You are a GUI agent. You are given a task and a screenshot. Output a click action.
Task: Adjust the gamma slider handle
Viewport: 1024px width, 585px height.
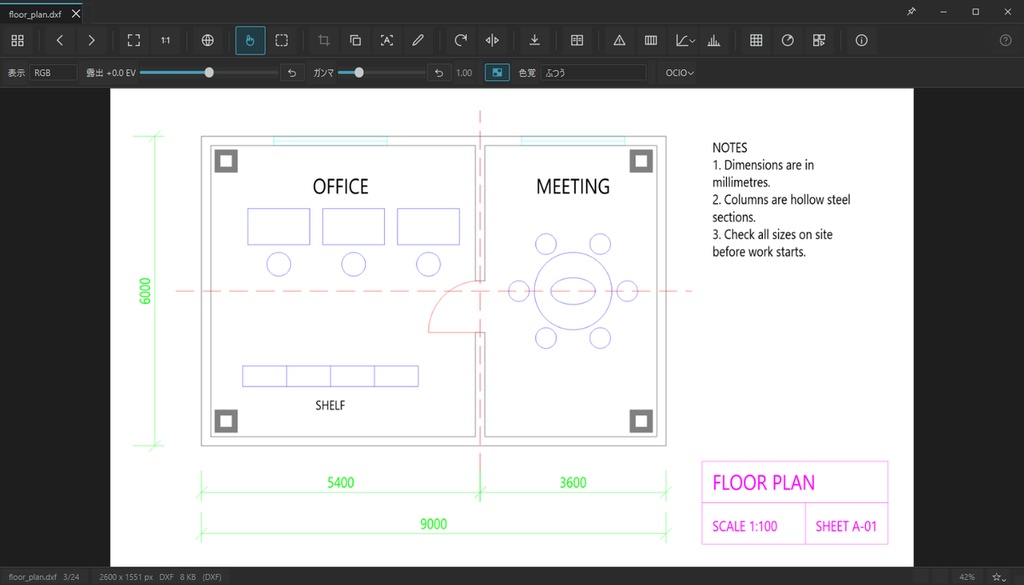point(359,72)
